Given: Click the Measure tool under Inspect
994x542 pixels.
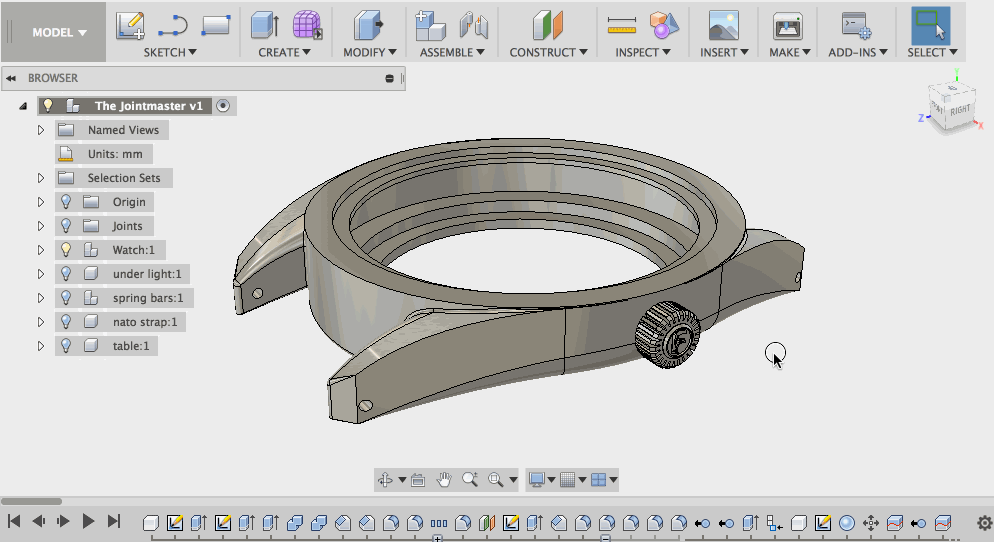Looking at the screenshot, I should (x=622, y=26).
